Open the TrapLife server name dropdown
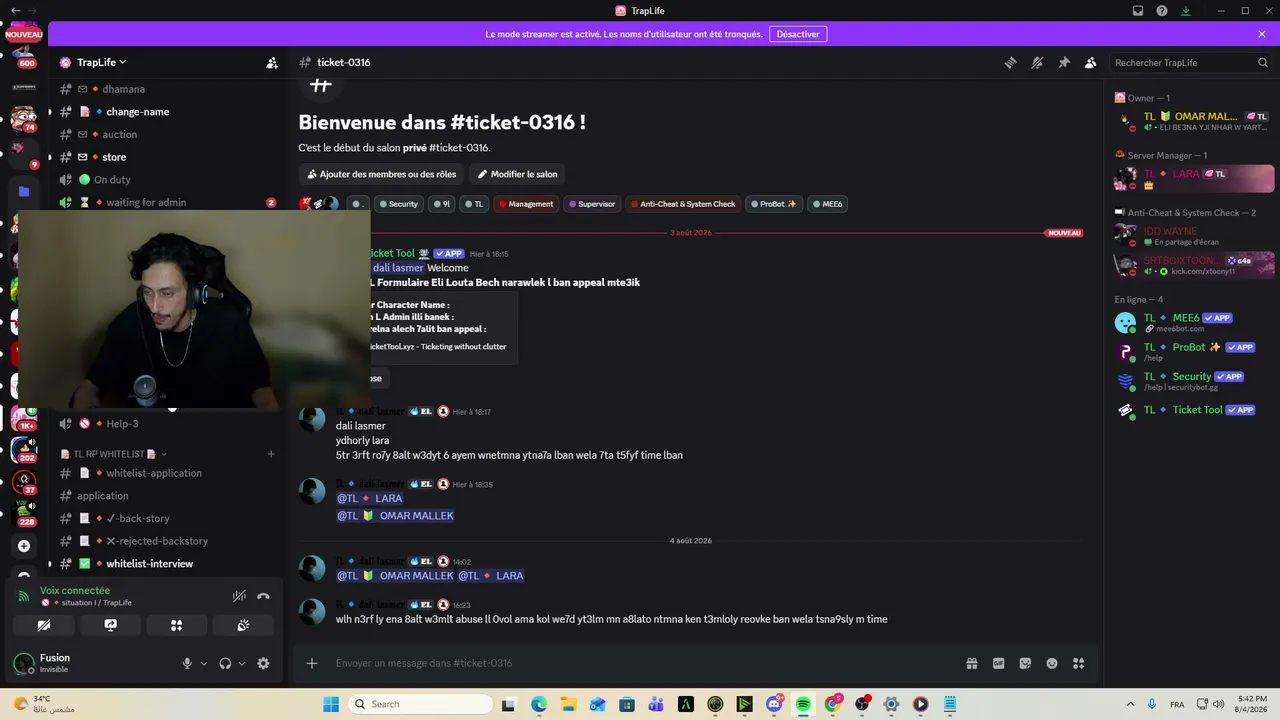This screenshot has height=720, width=1280. click(x=101, y=62)
